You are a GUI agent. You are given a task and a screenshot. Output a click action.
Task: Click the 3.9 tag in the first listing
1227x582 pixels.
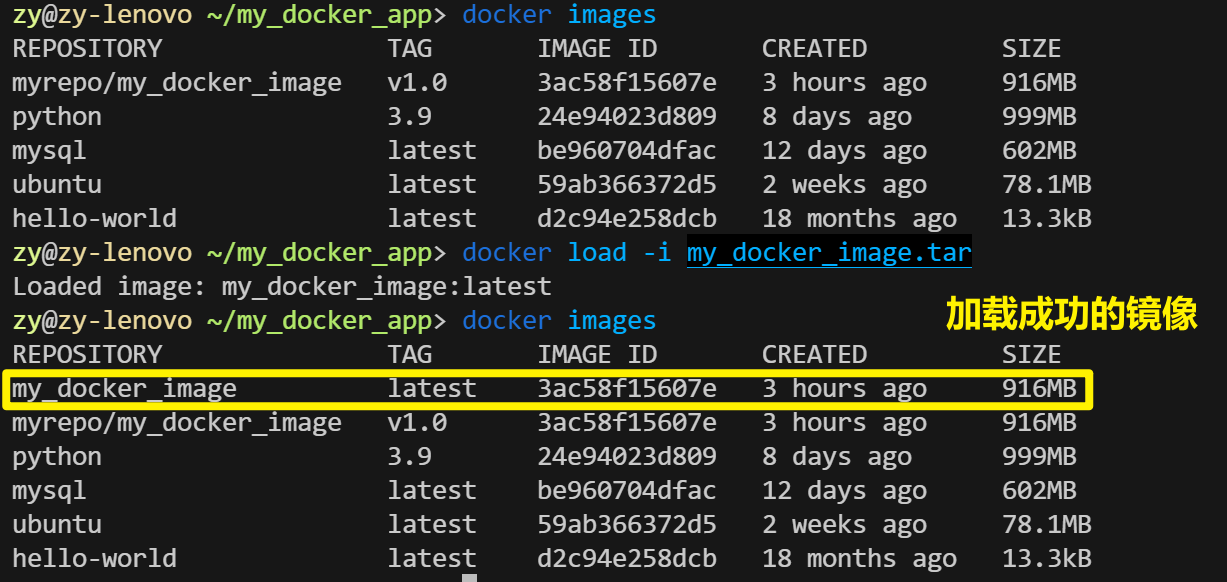click(410, 117)
